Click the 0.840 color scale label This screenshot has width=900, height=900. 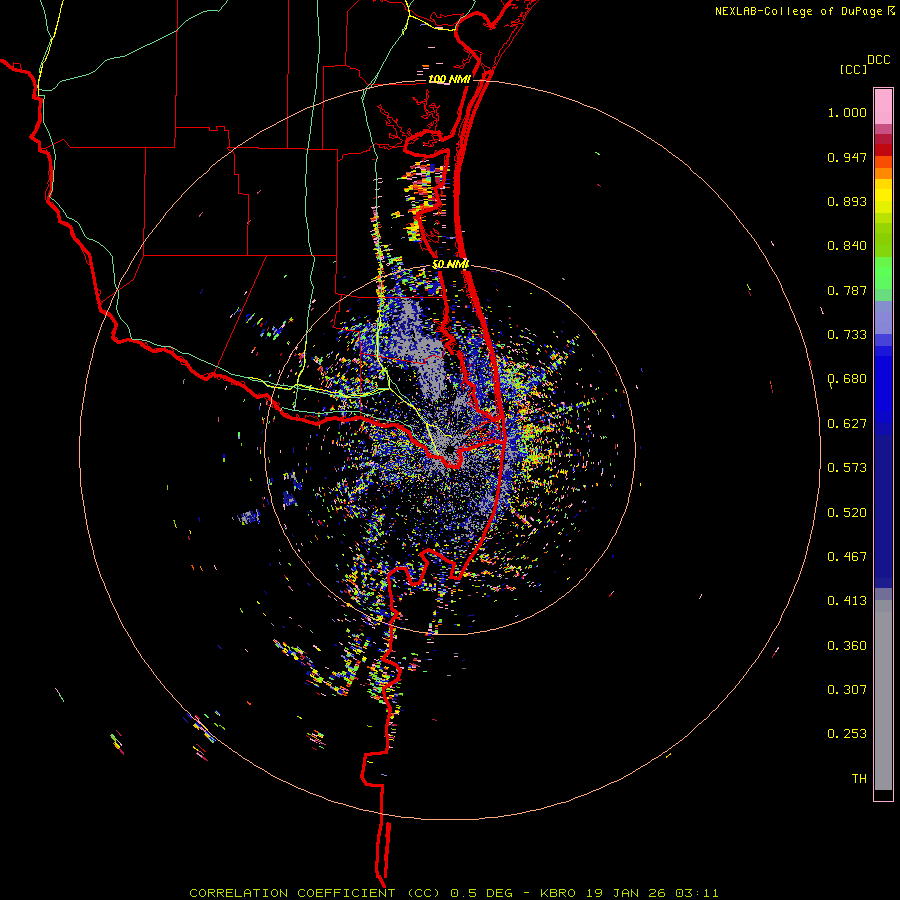847,246
